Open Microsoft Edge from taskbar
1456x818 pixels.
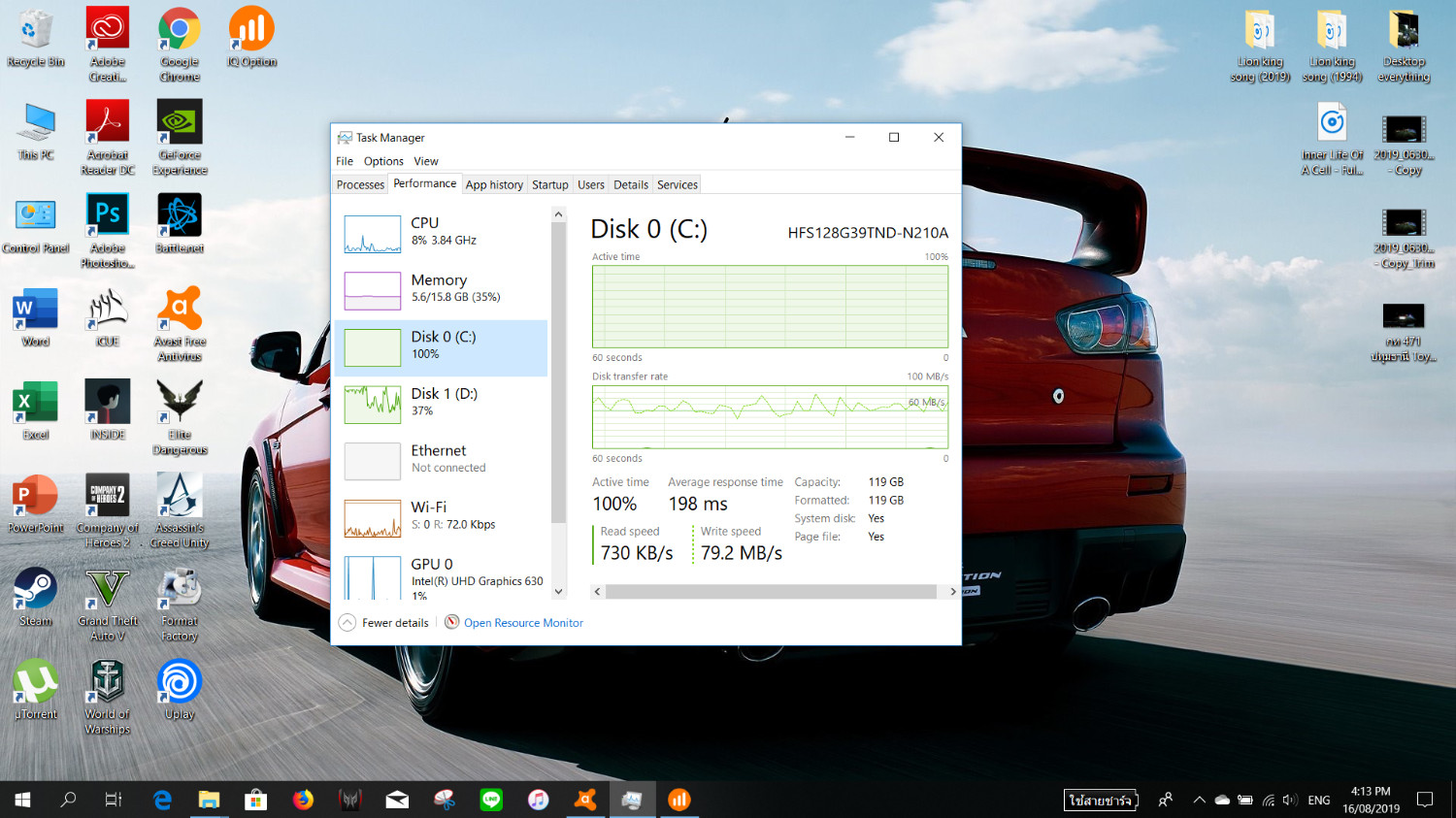[x=162, y=800]
